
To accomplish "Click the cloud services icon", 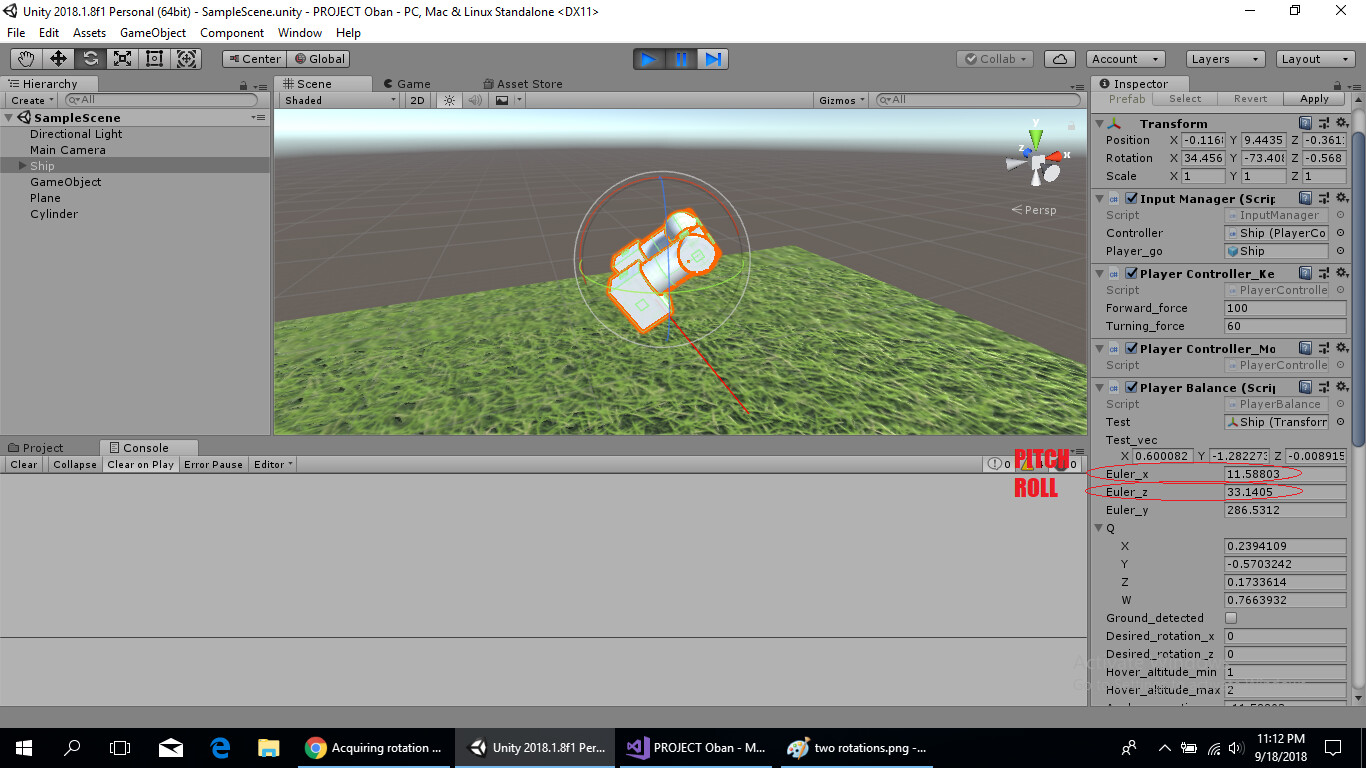I will tap(1059, 59).
